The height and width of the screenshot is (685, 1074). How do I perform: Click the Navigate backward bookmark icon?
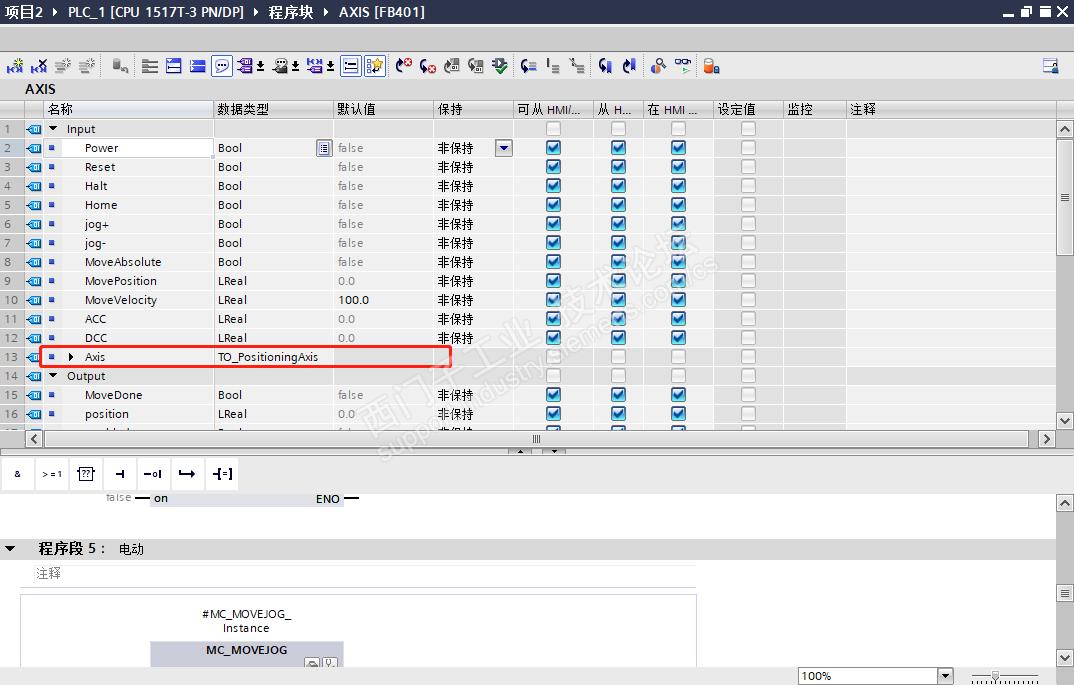point(629,66)
